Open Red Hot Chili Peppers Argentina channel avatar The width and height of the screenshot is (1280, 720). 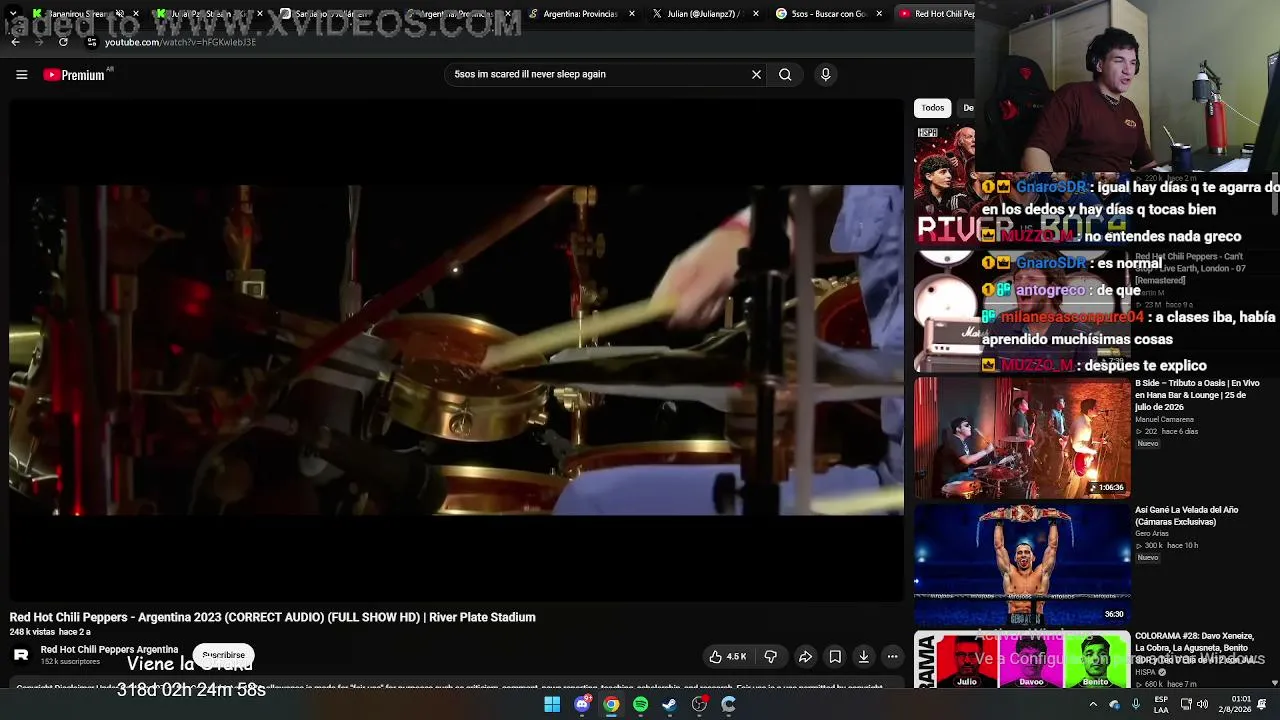point(21,655)
